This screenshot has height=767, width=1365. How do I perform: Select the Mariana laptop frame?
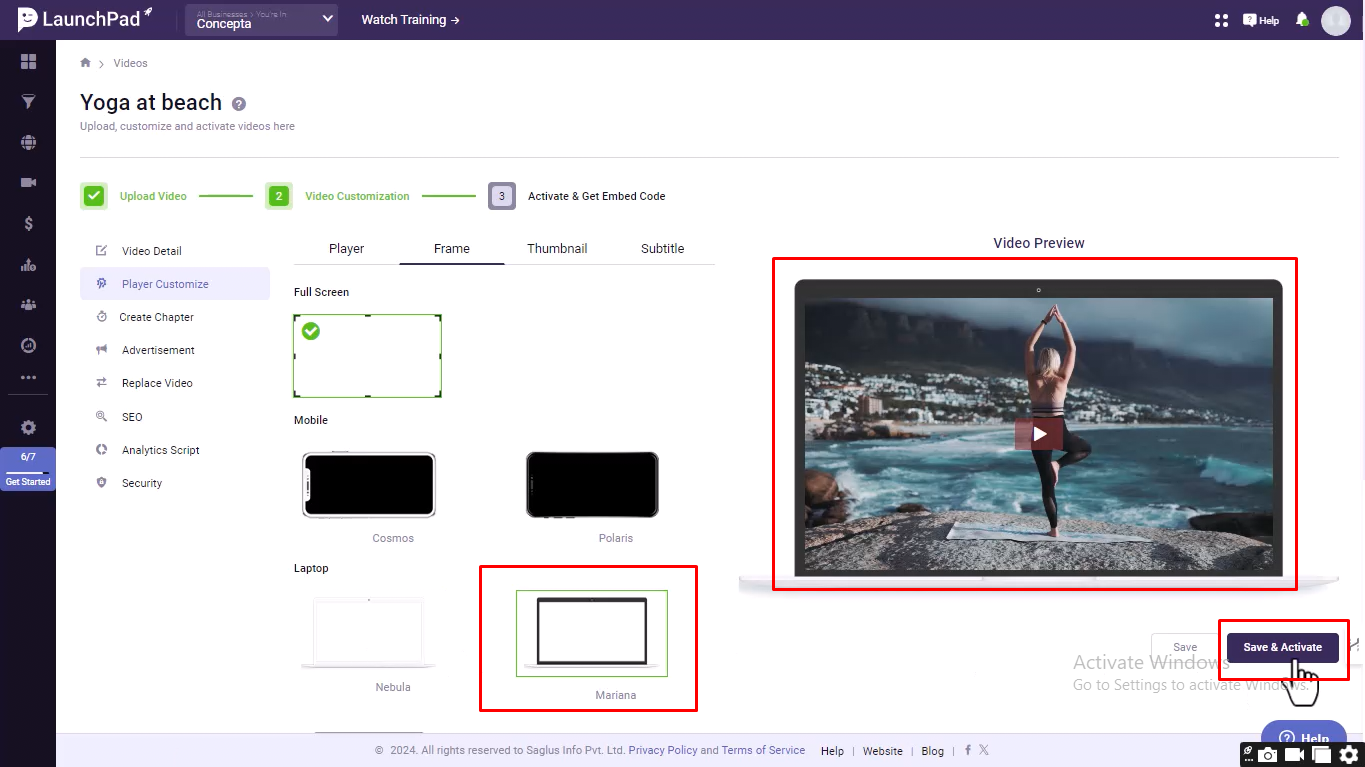point(592,633)
